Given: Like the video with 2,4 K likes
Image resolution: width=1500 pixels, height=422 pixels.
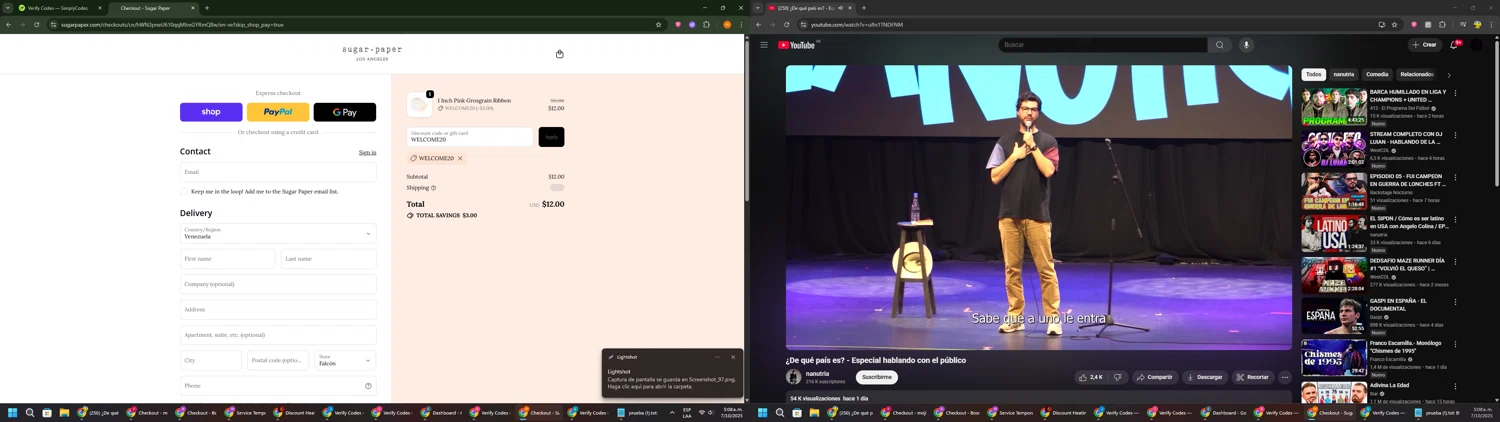Looking at the screenshot, I should [1090, 377].
